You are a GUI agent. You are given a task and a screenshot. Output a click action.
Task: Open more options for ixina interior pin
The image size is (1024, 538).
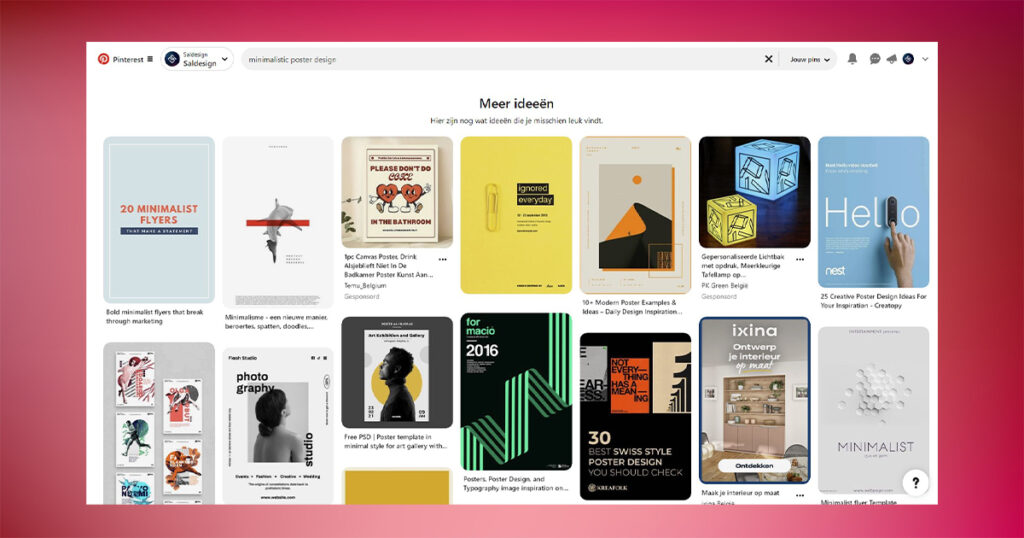(x=800, y=496)
